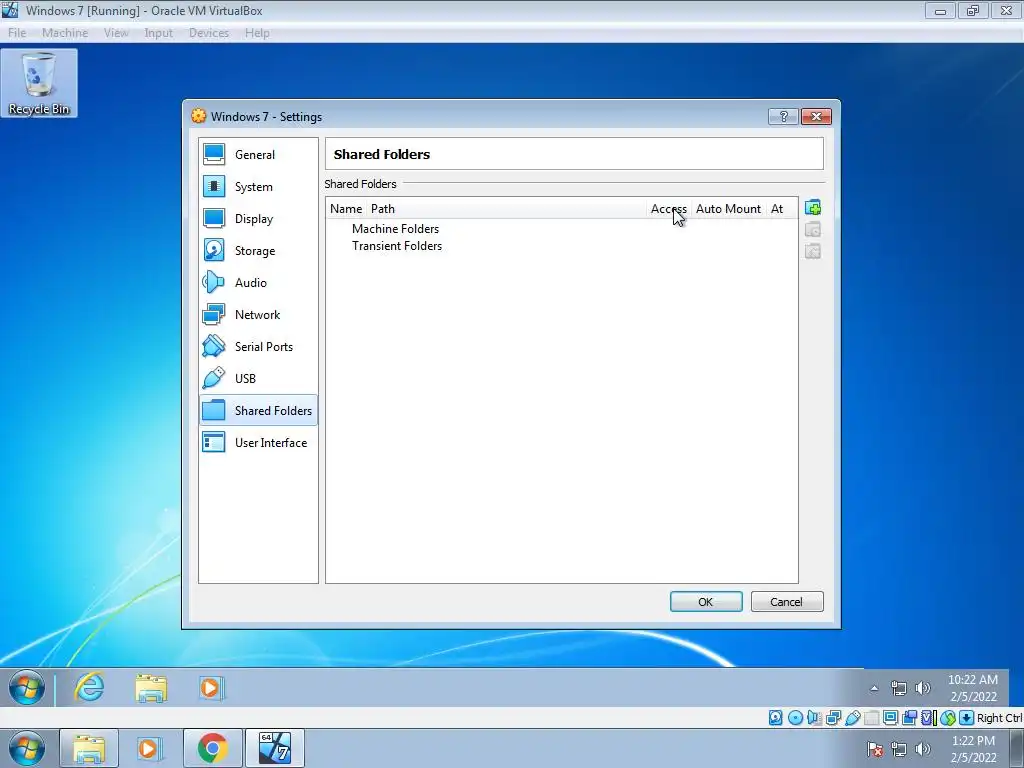Click the settings dialog help button
The image size is (1024, 768).
click(x=784, y=116)
